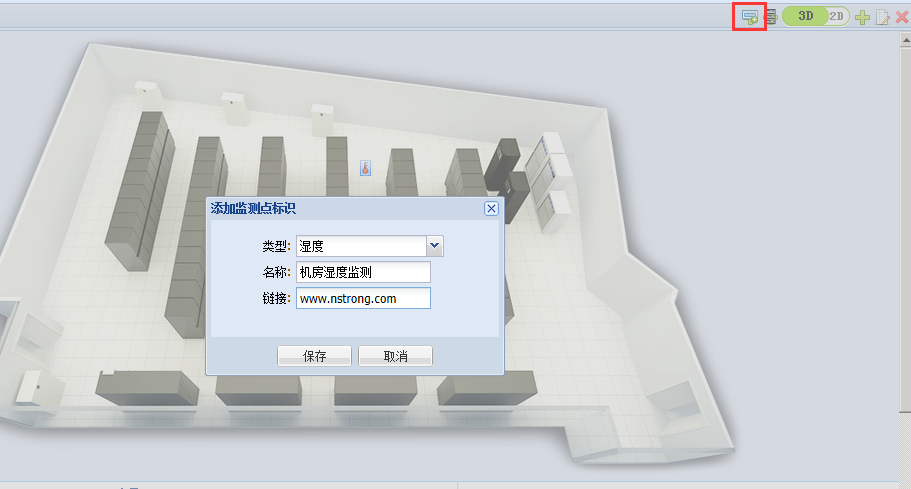
Task: Click the 链接 input field
Action: [363, 298]
